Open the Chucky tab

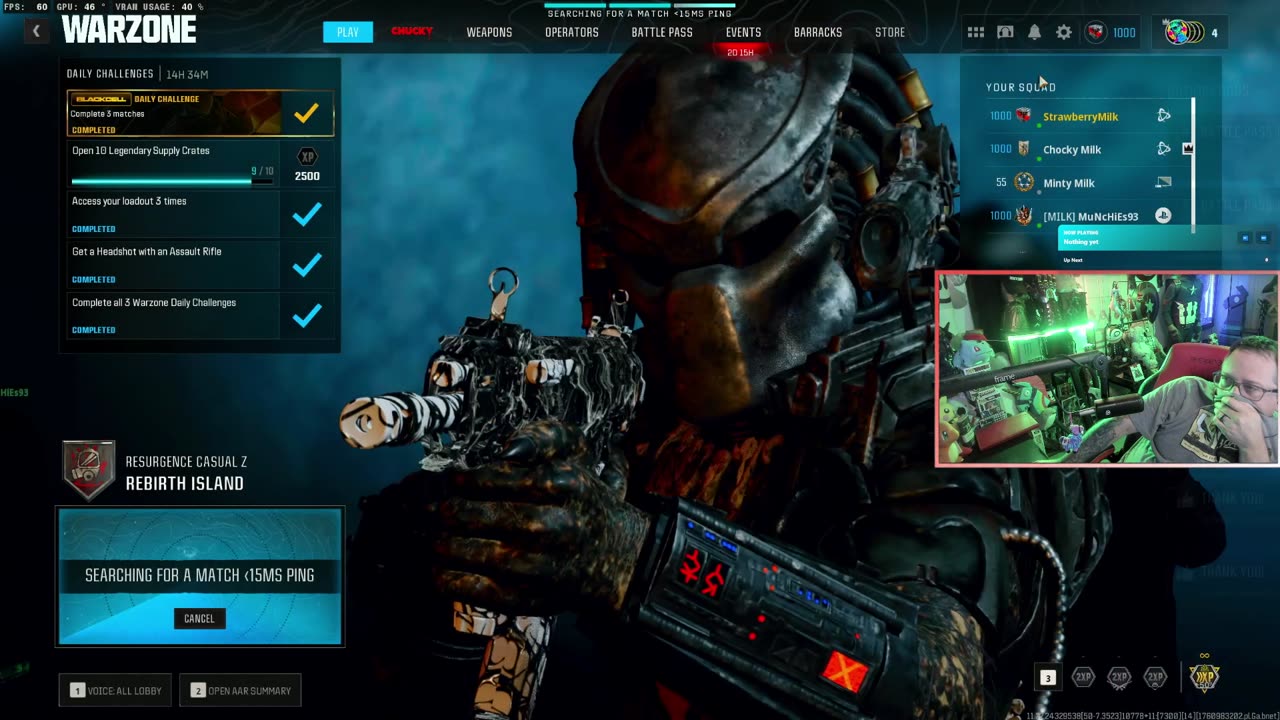coord(412,31)
